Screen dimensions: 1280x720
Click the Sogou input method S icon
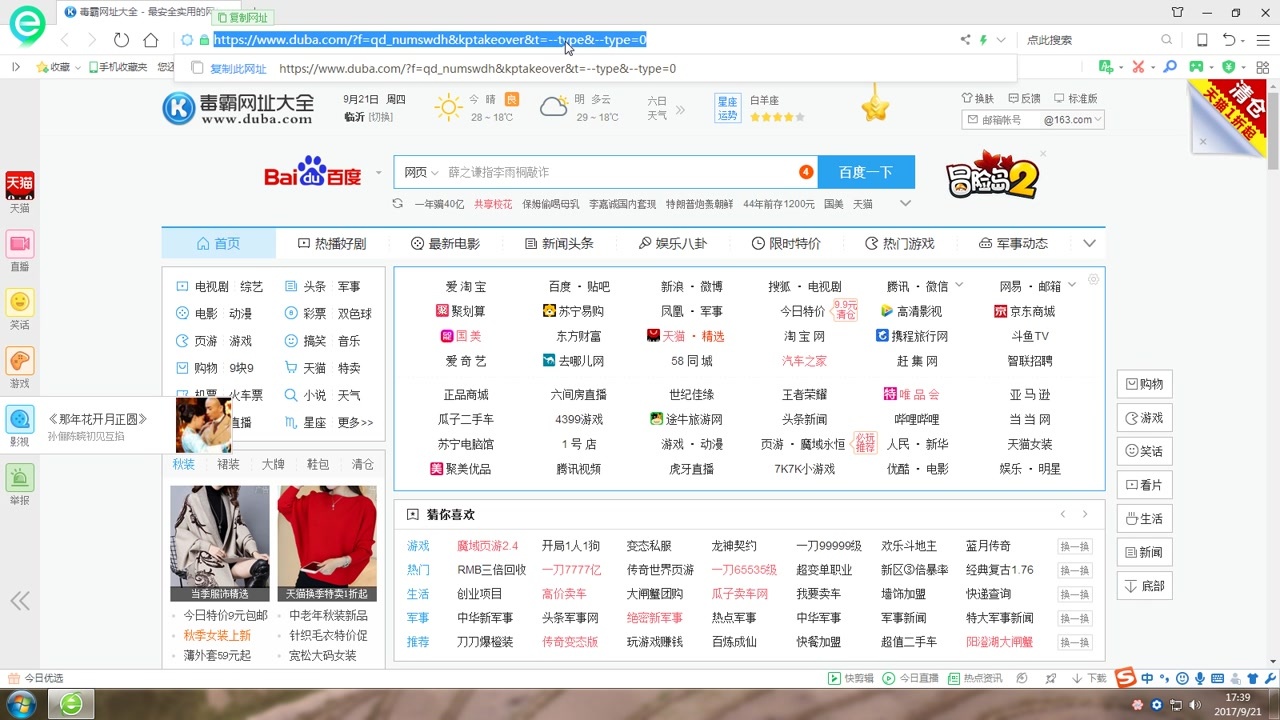point(1126,679)
